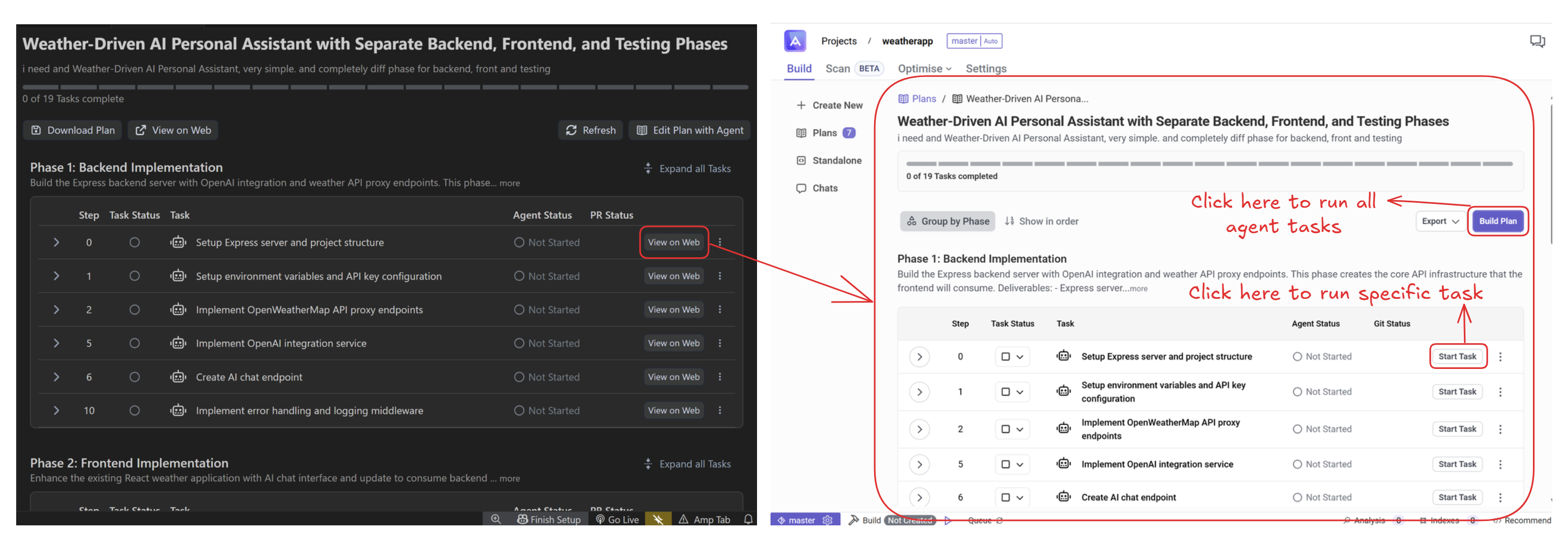Open the chat bubbles icon at top right
The height and width of the screenshot is (541, 1568).
click(1537, 41)
